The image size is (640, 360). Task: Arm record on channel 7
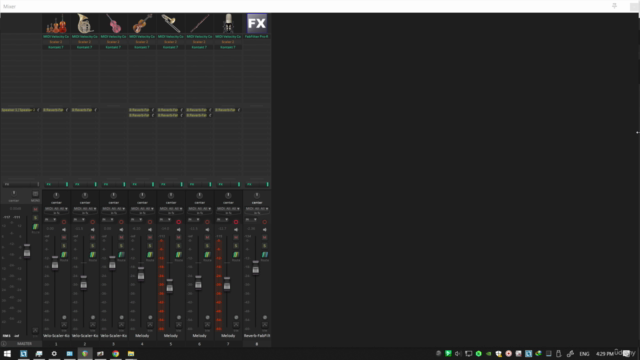coord(236,222)
